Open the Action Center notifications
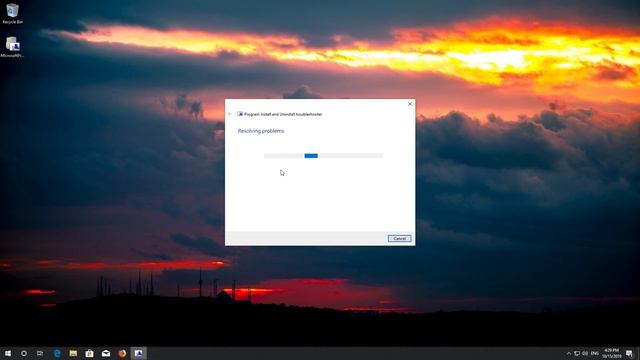 pyautogui.click(x=629, y=353)
